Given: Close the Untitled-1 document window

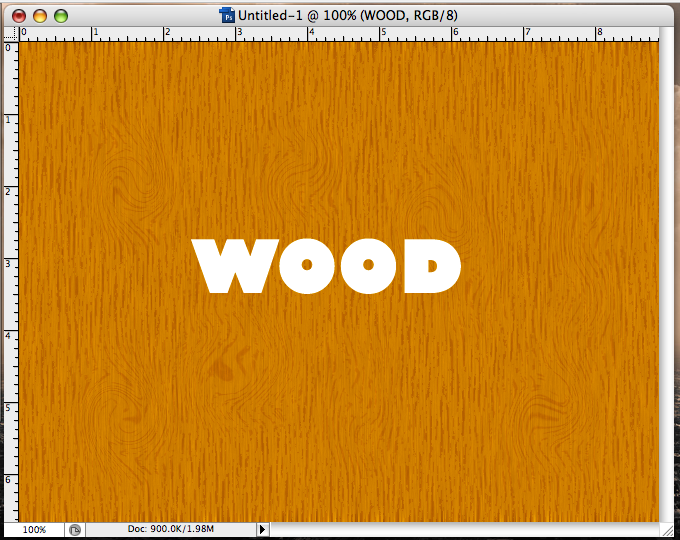Looking at the screenshot, I should tap(19, 16).
